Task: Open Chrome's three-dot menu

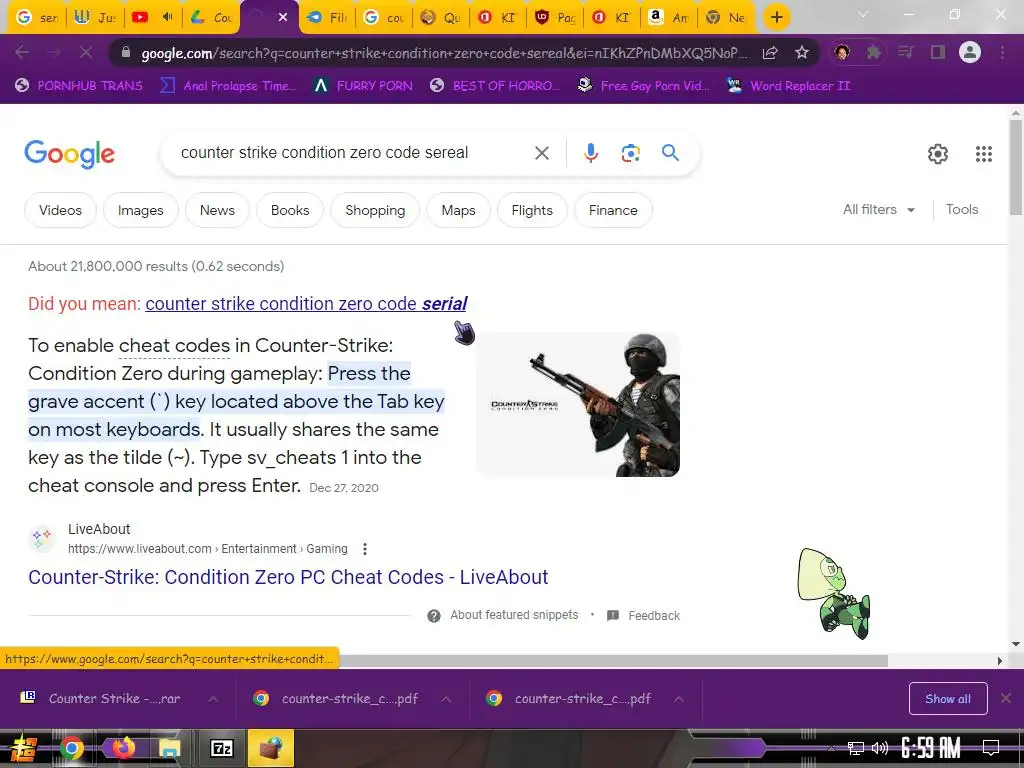Action: pos(1002,52)
